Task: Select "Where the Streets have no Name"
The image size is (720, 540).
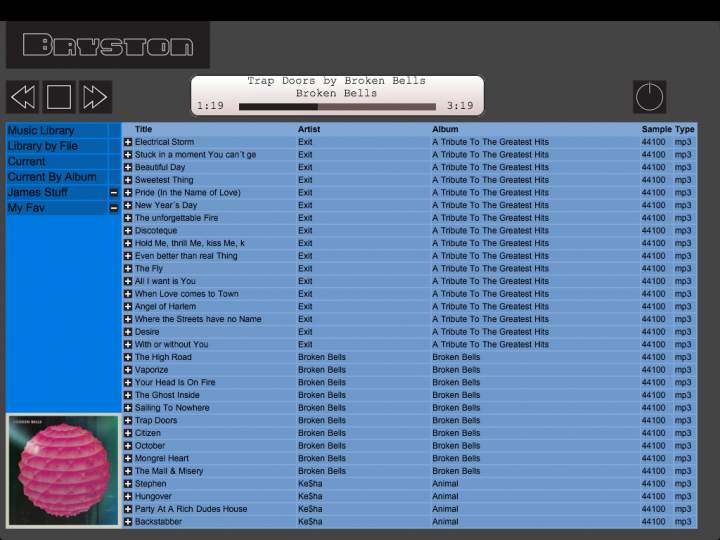Action: click(x=198, y=319)
